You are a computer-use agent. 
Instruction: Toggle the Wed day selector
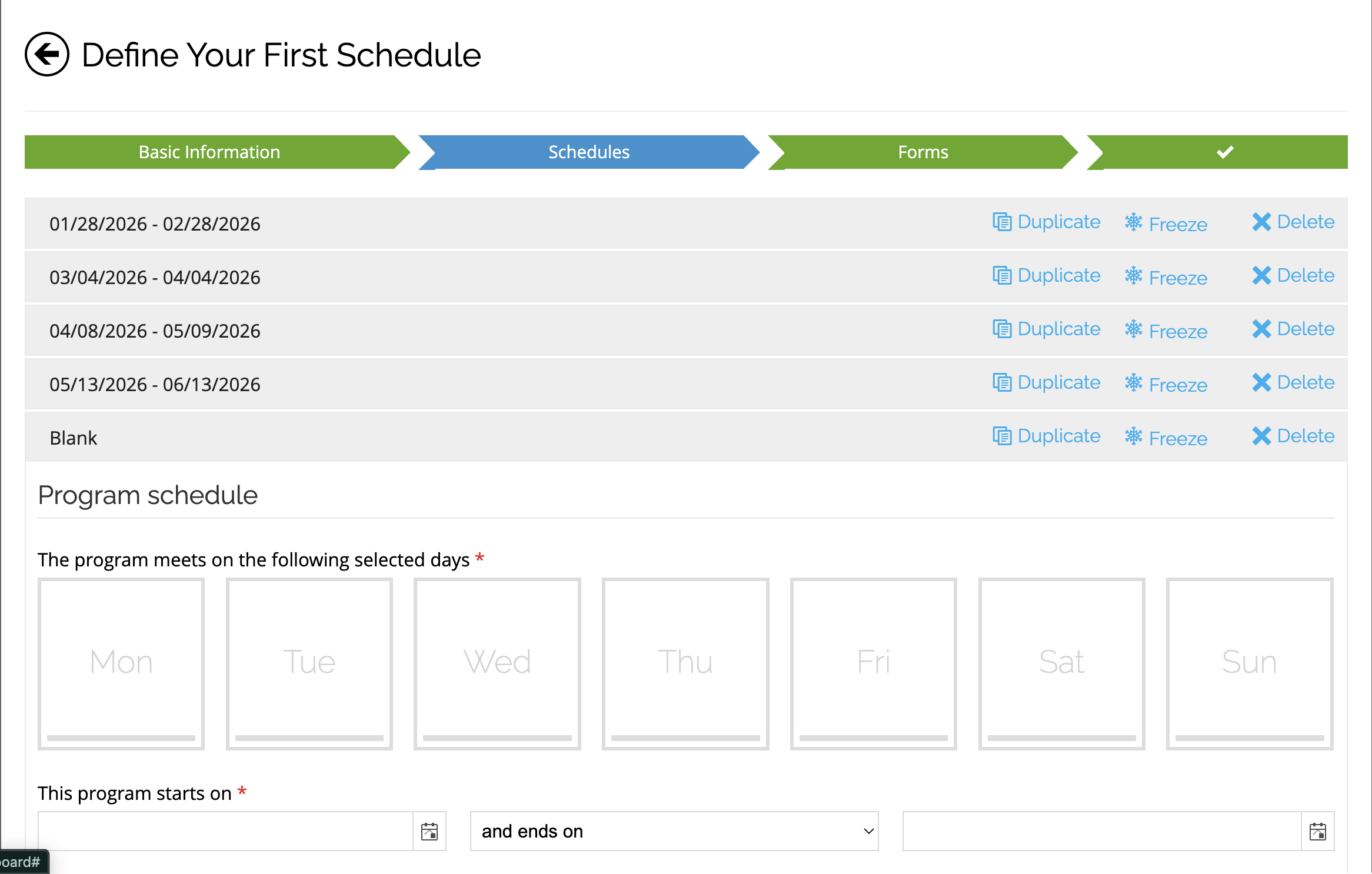(497, 663)
